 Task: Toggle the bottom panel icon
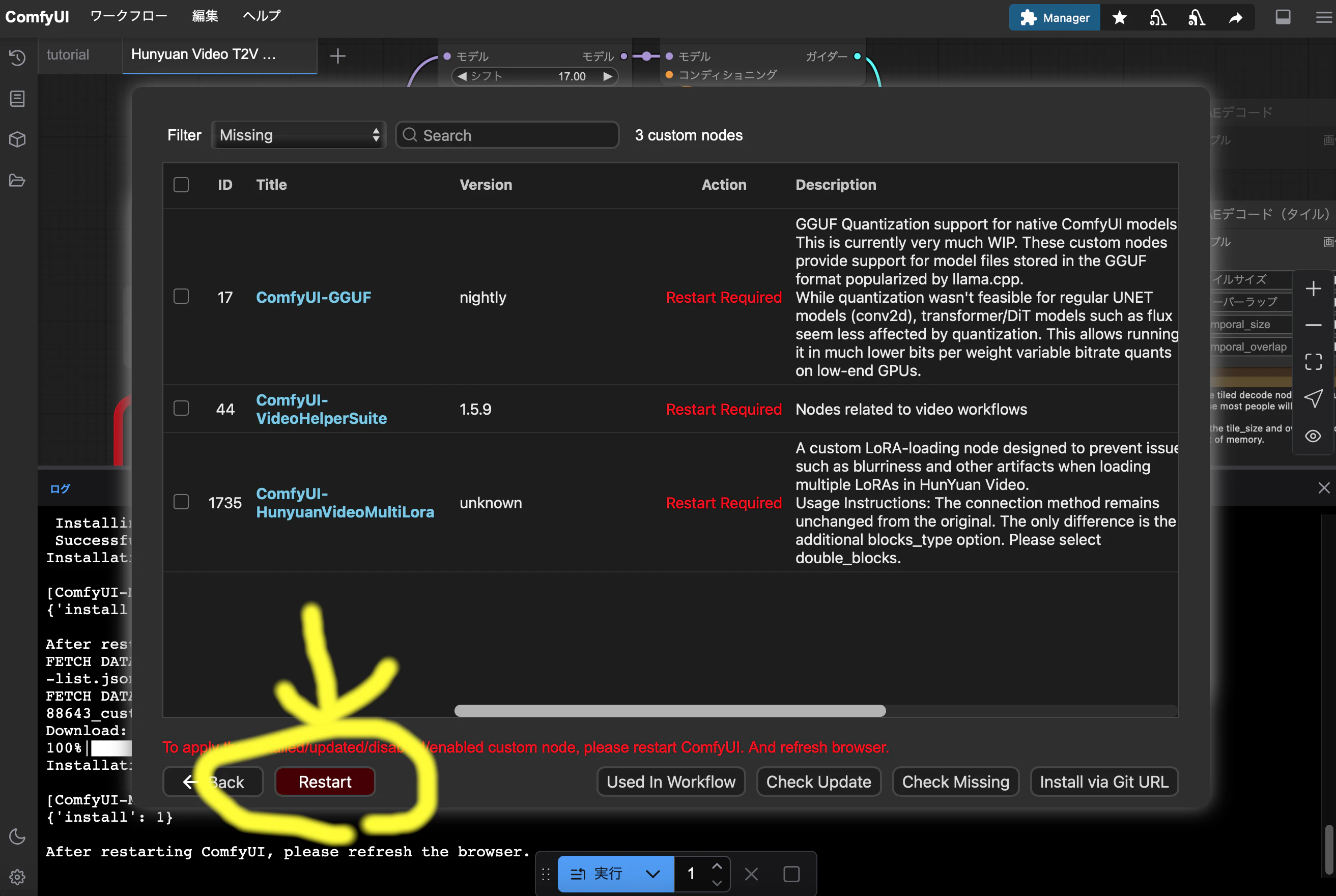click(1283, 18)
